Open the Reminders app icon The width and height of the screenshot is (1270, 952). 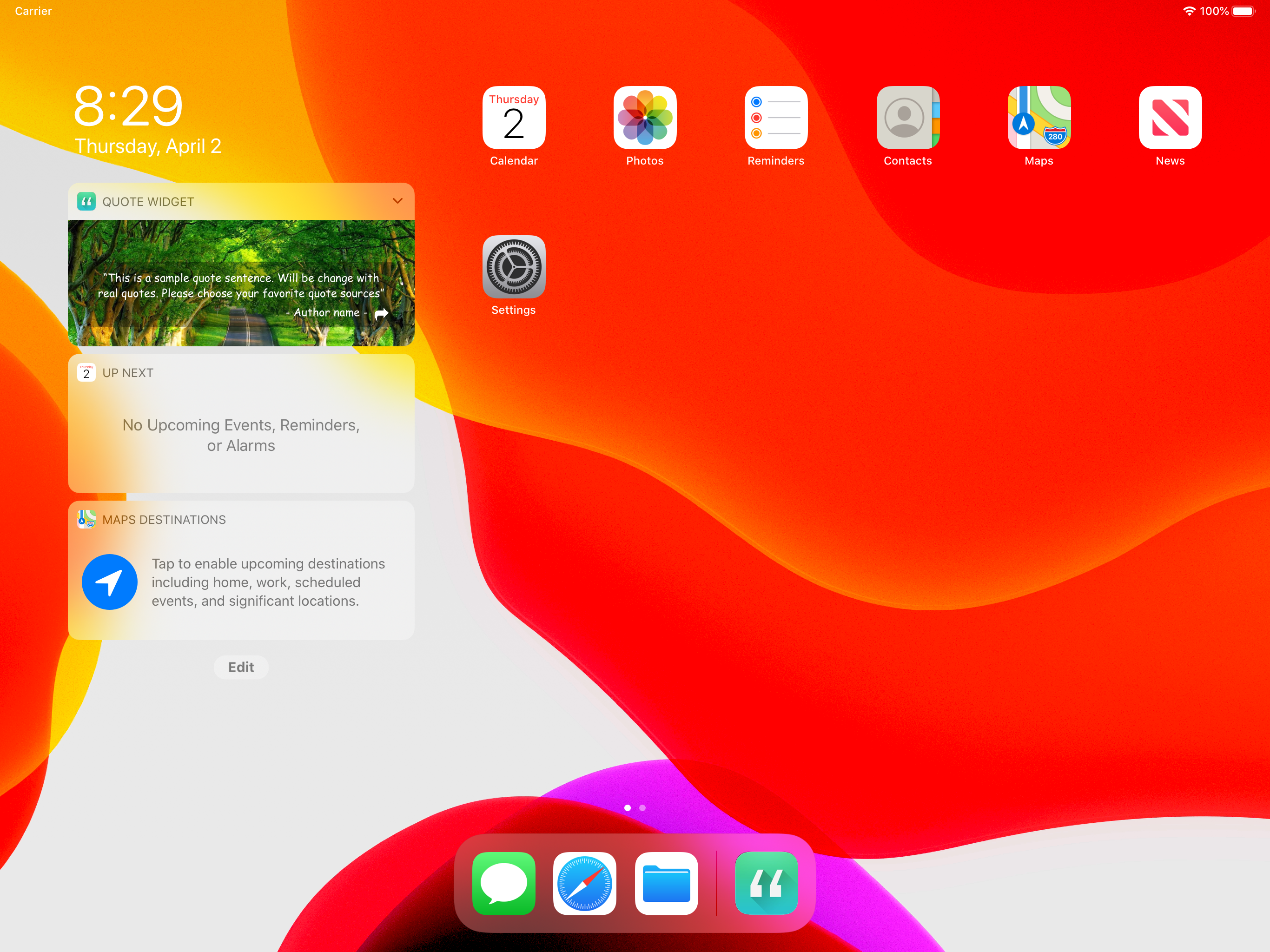[x=776, y=118]
